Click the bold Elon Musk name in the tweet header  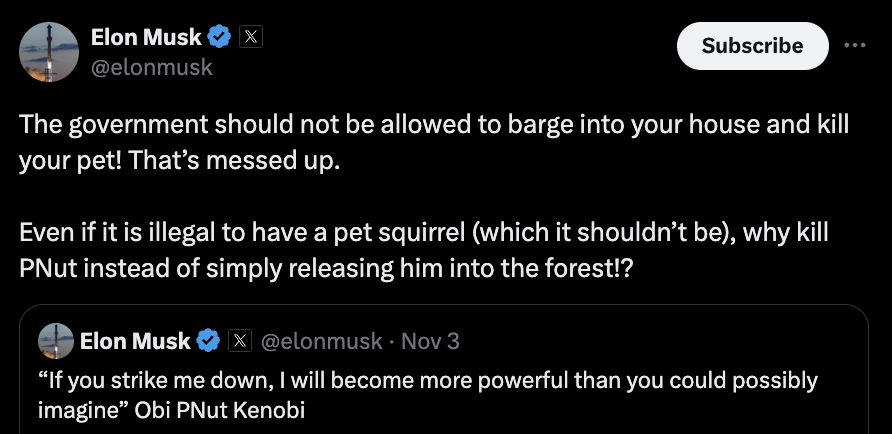[145, 38]
